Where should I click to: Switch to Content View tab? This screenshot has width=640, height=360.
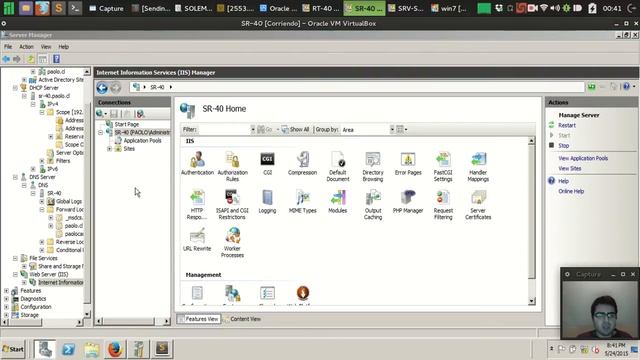243,319
